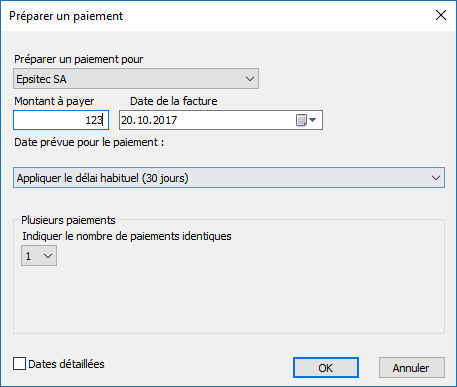The image size is (457, 387).
Task: Click the Préparer un paiement pour label
Action: coord(78,59)
